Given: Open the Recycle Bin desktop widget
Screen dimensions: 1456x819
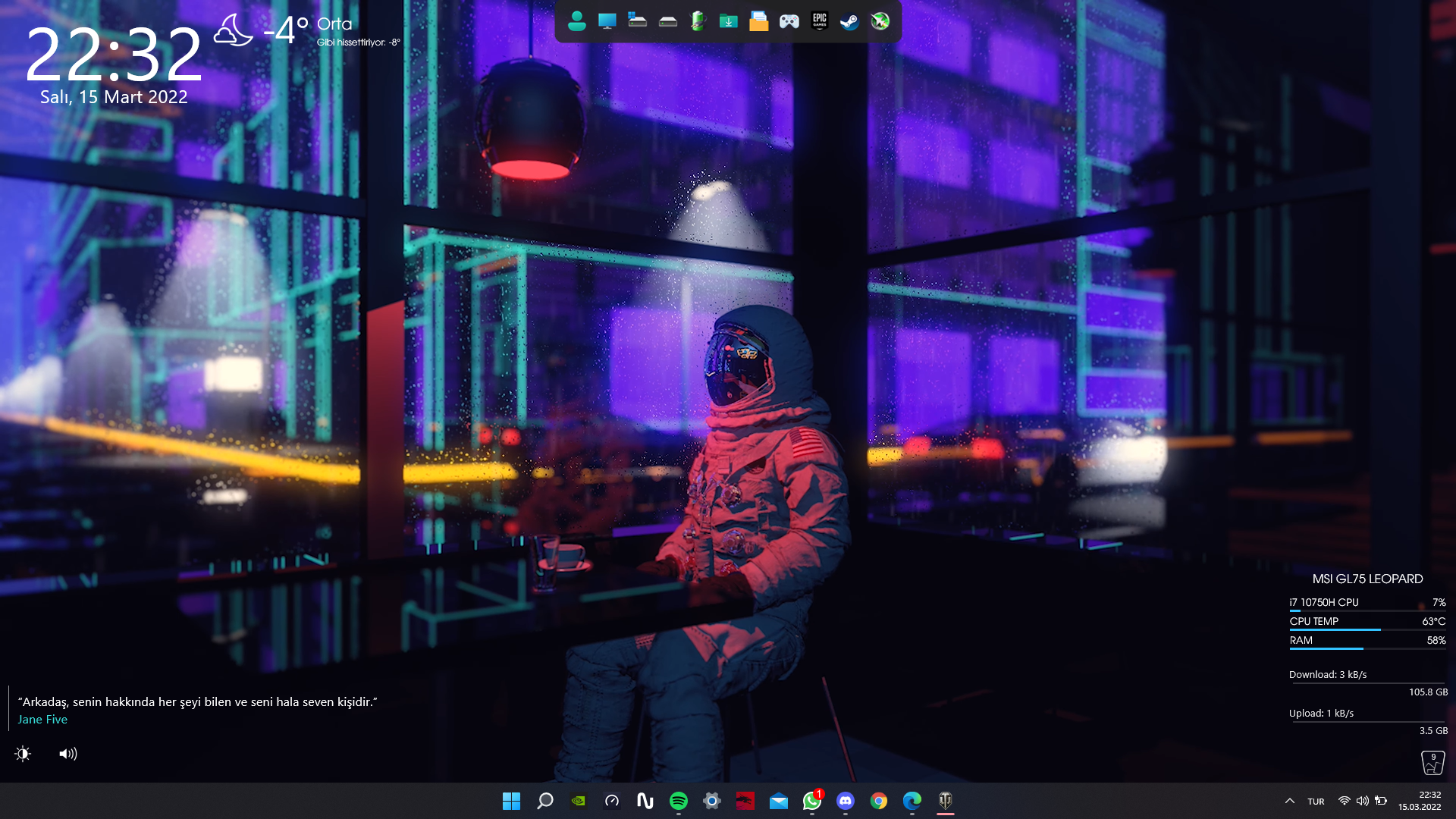Looking at the screenshot, I should click(x=1432, y=762).
